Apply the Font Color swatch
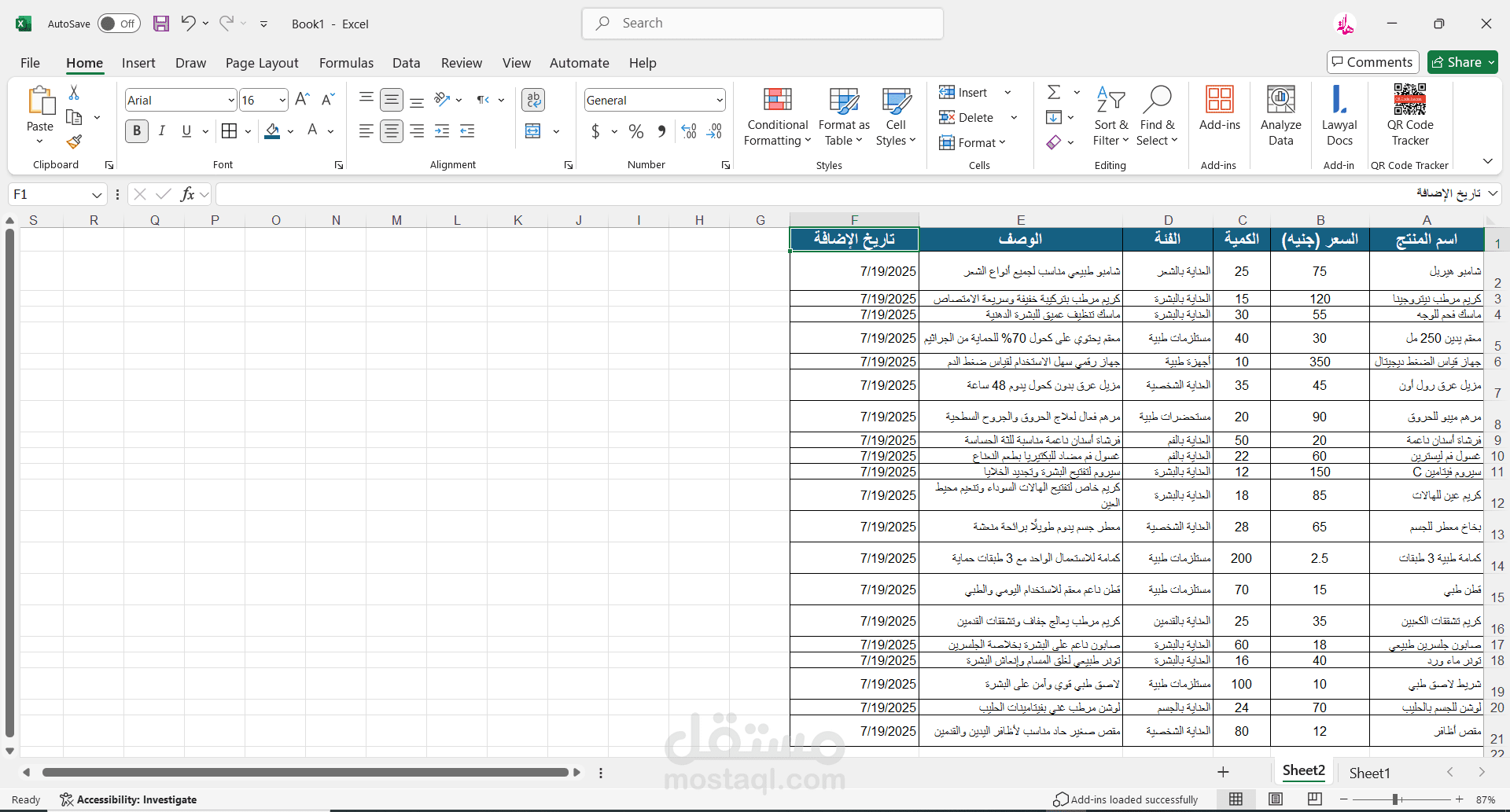 click(x=312, y=131)
